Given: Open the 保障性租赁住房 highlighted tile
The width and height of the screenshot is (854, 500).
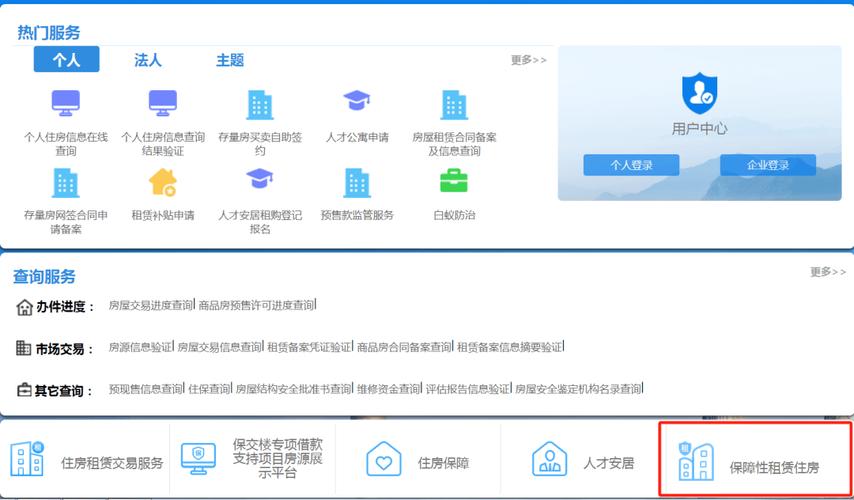Looking at the screenshot, I should (x=755, y=462).
